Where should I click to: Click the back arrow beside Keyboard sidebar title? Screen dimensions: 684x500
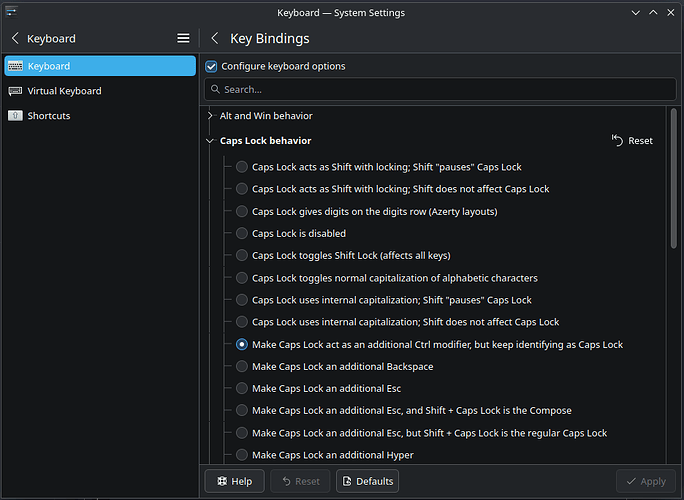pos(15,39)
